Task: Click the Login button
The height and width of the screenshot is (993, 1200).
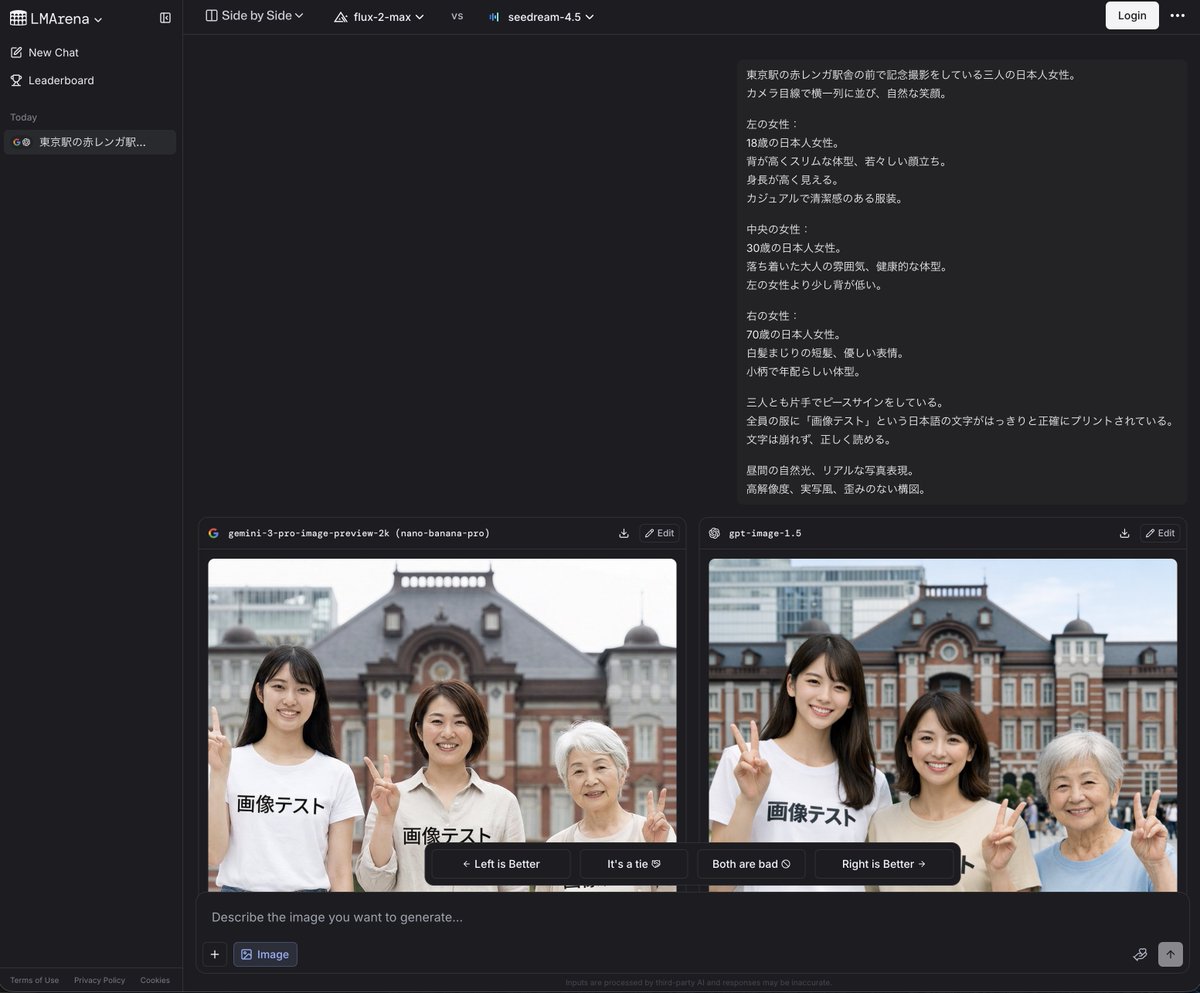Action: point(1132,15)
